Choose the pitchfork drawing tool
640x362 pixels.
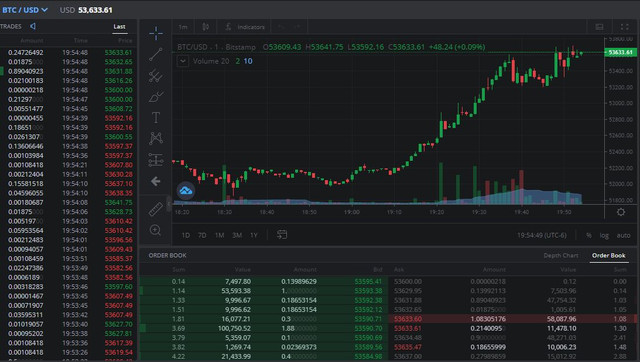(x=156, y=76)
